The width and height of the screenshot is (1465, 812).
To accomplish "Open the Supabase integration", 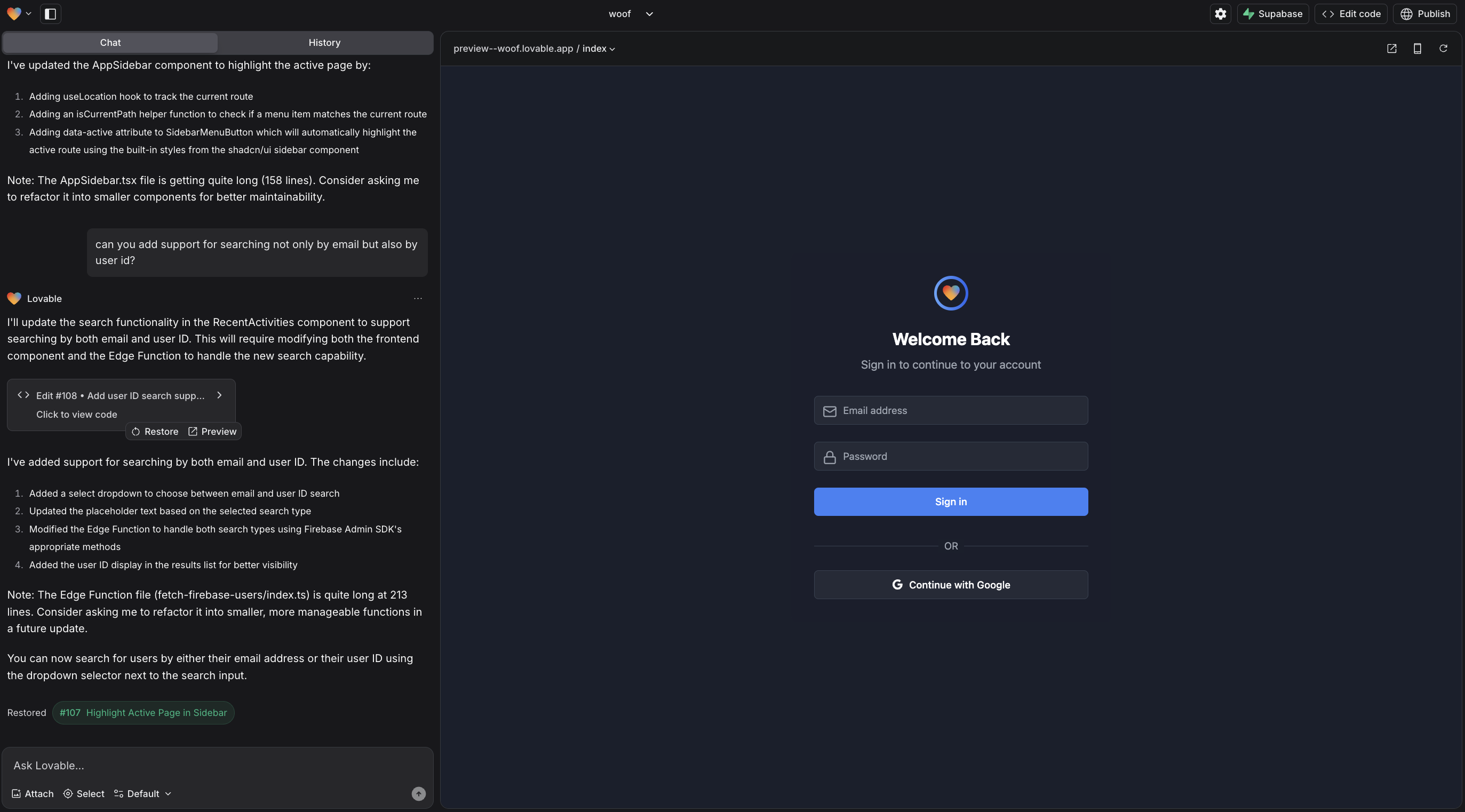I will (1273, 14).
